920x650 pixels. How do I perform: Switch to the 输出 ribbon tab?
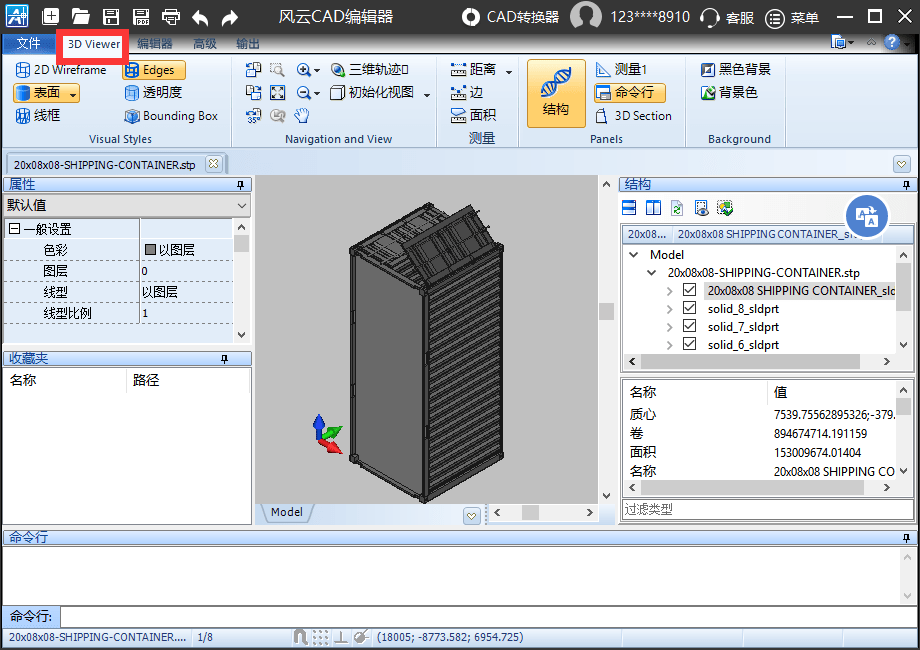[x=248, y=44]
